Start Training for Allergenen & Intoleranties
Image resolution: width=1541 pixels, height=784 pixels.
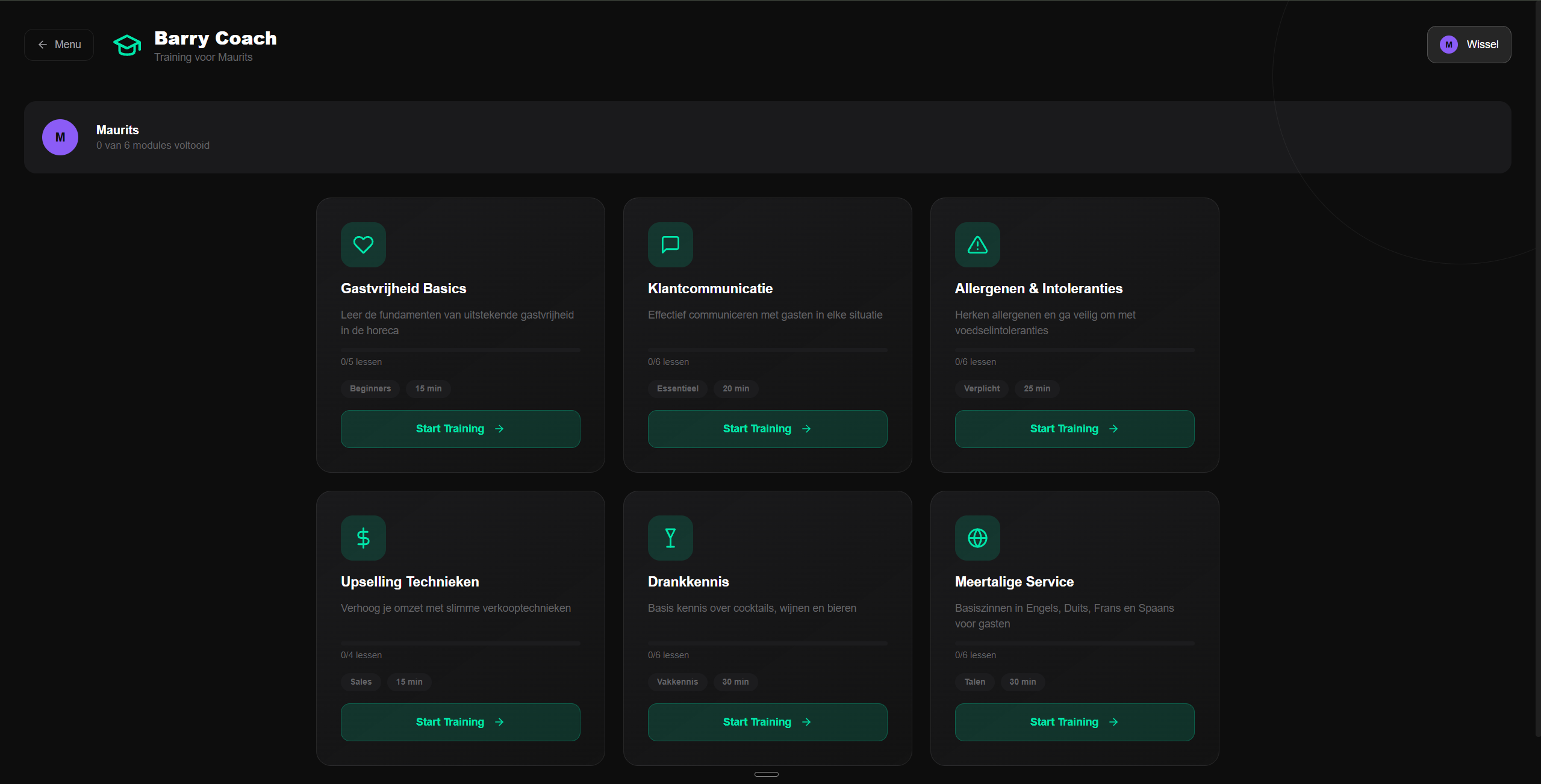tap(1074, 429)
